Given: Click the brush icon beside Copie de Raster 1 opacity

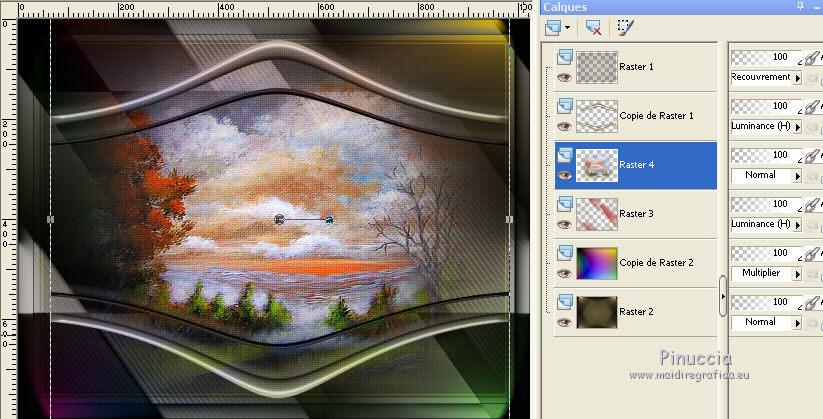Looking at the screenshot, I should (x=811, y=107).
